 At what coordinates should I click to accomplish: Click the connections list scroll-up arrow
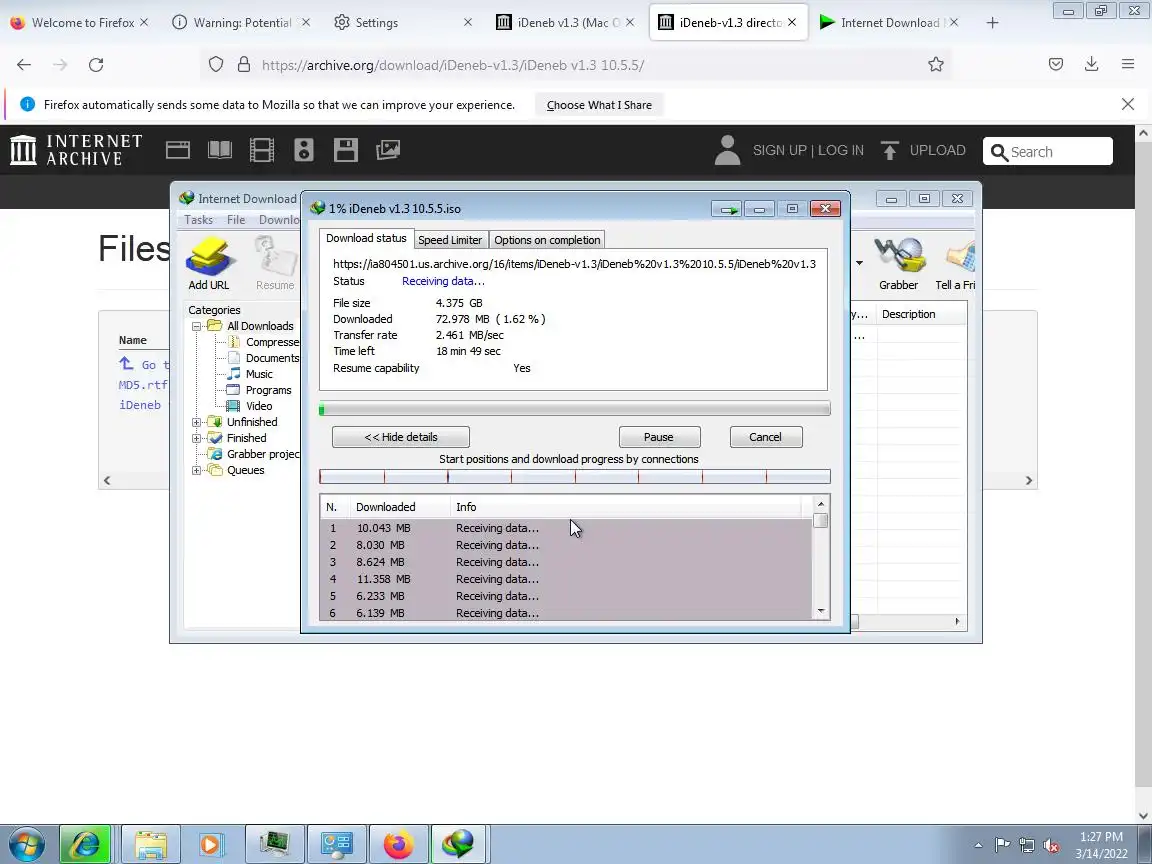pos(821,504)
